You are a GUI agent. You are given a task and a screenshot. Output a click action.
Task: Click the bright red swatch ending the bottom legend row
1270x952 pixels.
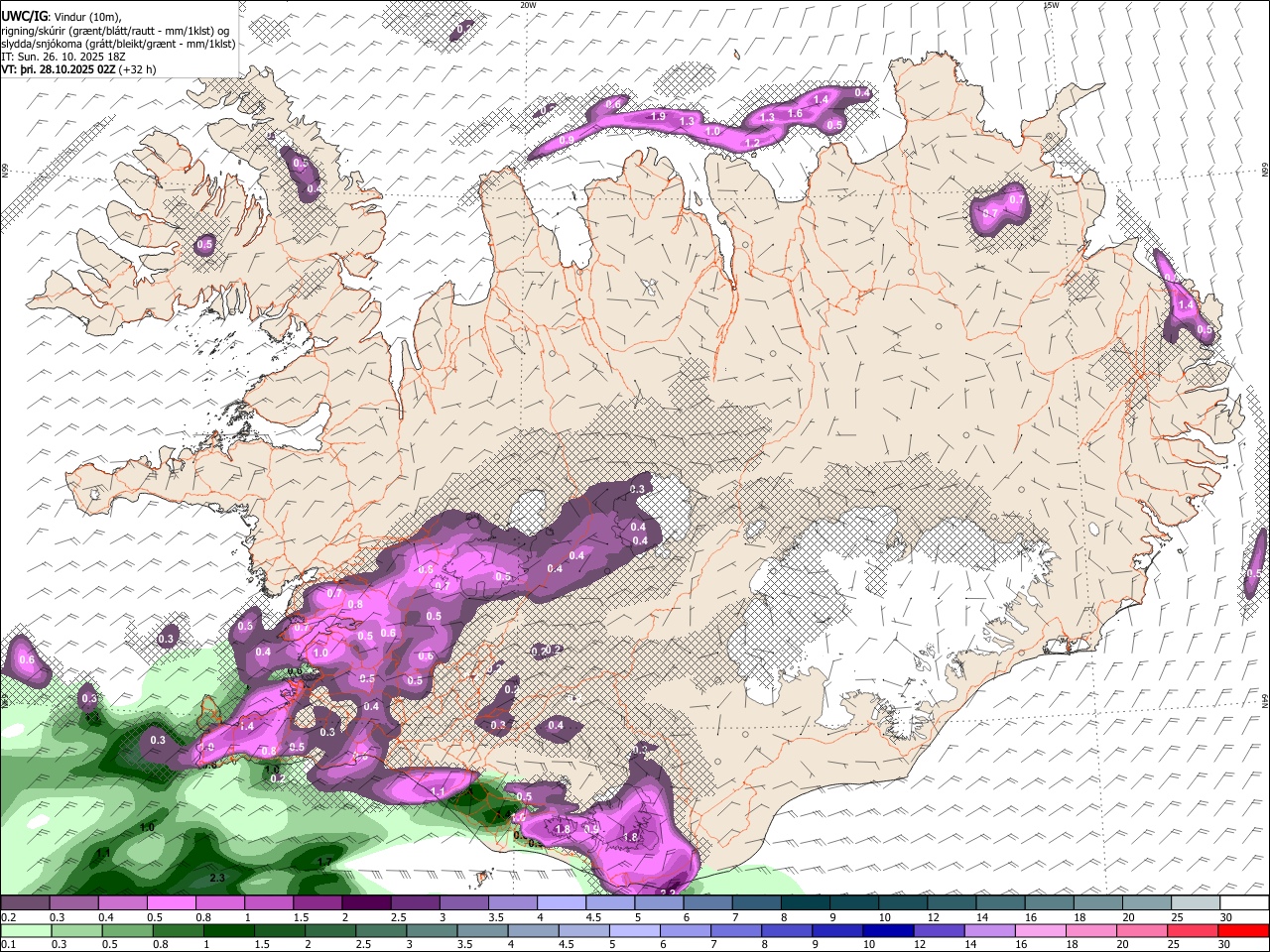pyautogui.click(x=1242, y=930)
